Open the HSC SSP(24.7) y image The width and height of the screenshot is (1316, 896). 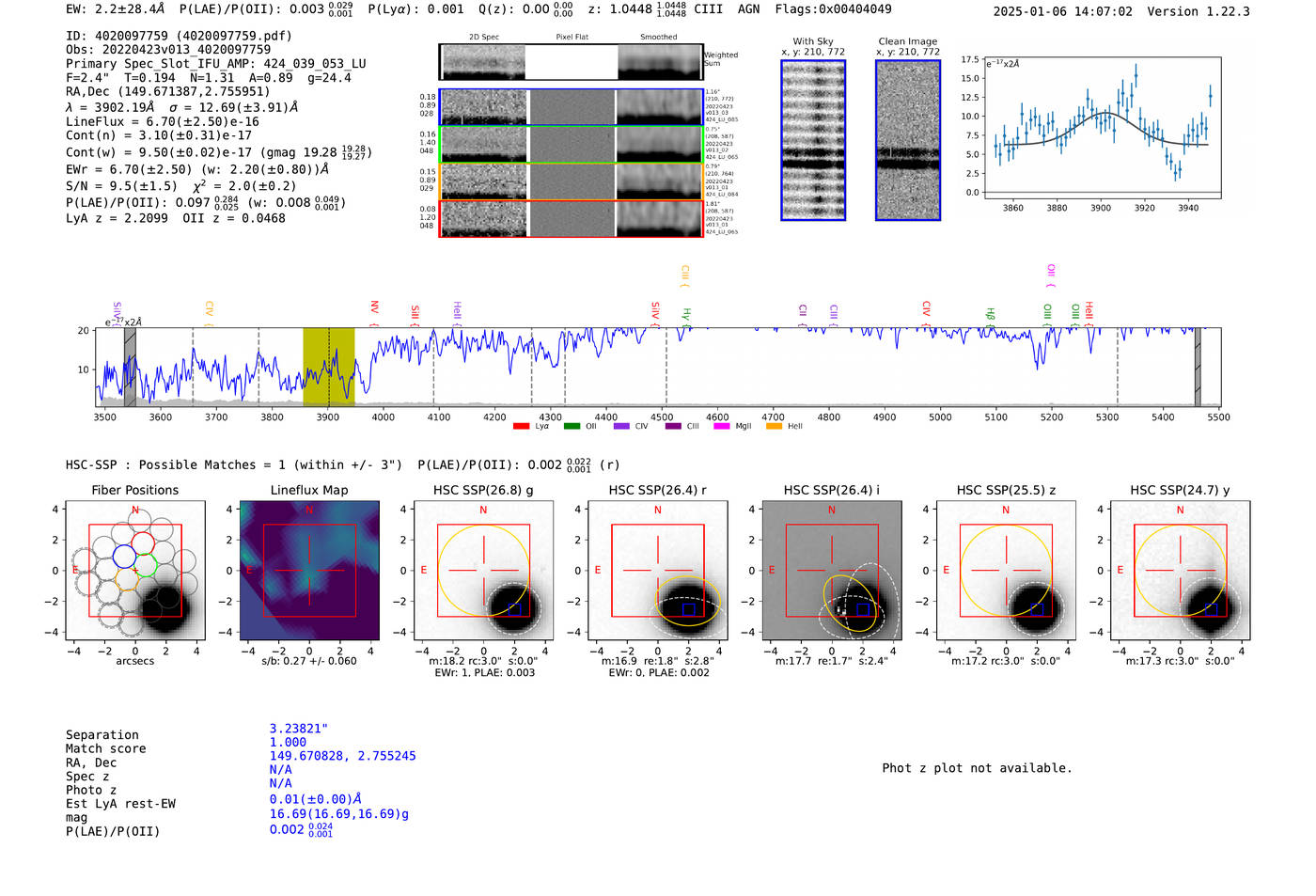[1180, 571]
